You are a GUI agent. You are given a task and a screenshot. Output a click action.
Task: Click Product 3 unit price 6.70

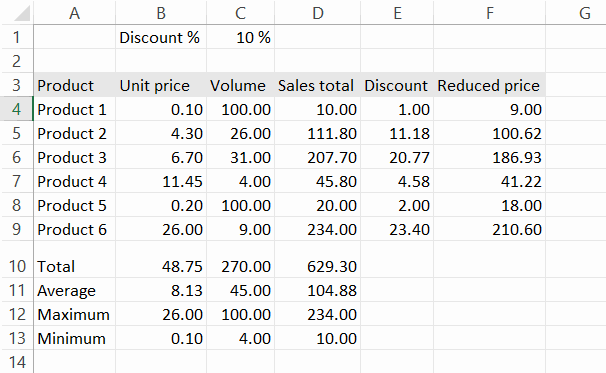point(161,157)
